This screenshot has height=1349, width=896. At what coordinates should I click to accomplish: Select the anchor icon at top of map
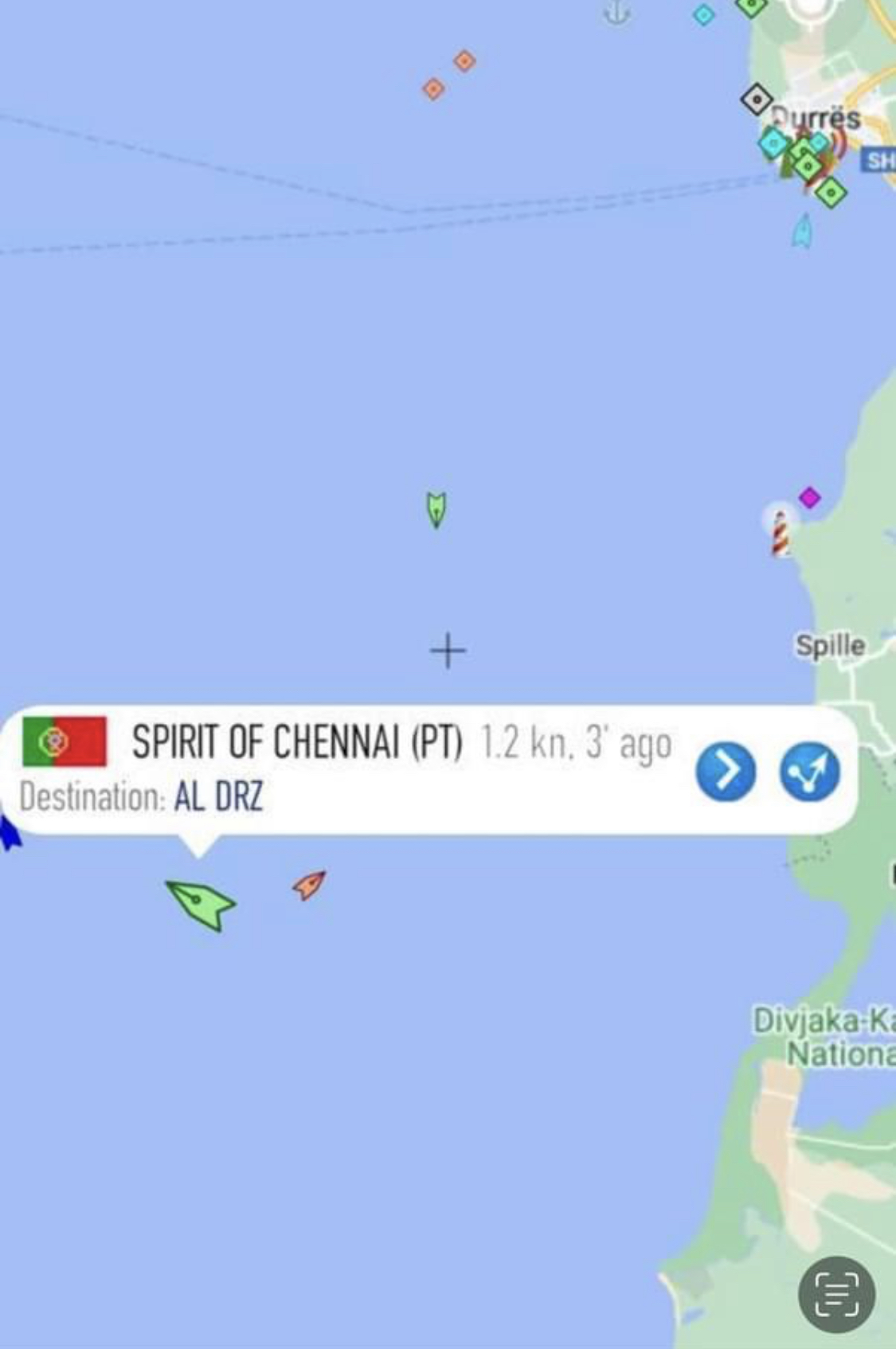point(616,12)
